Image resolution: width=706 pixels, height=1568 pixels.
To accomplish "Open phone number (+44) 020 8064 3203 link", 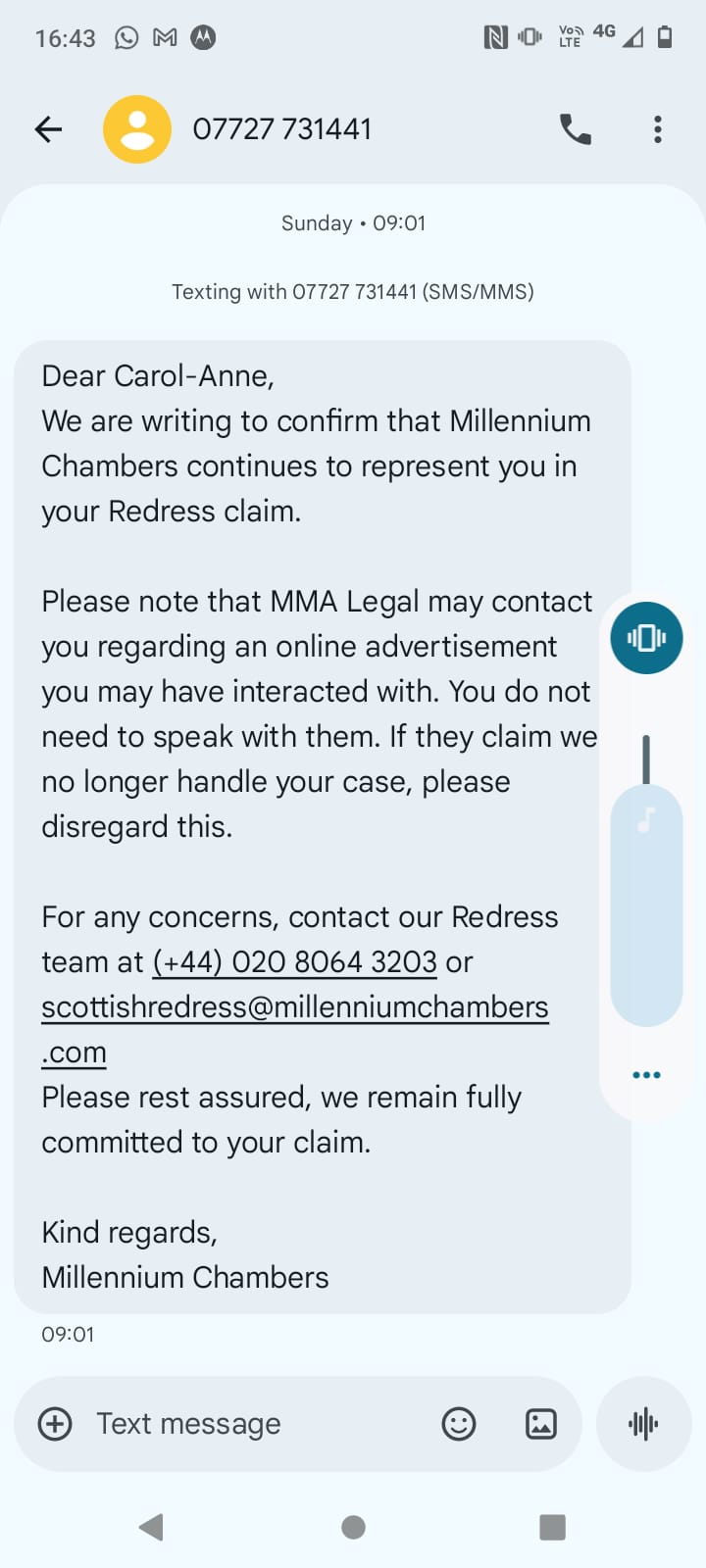I will pos(294,962).
